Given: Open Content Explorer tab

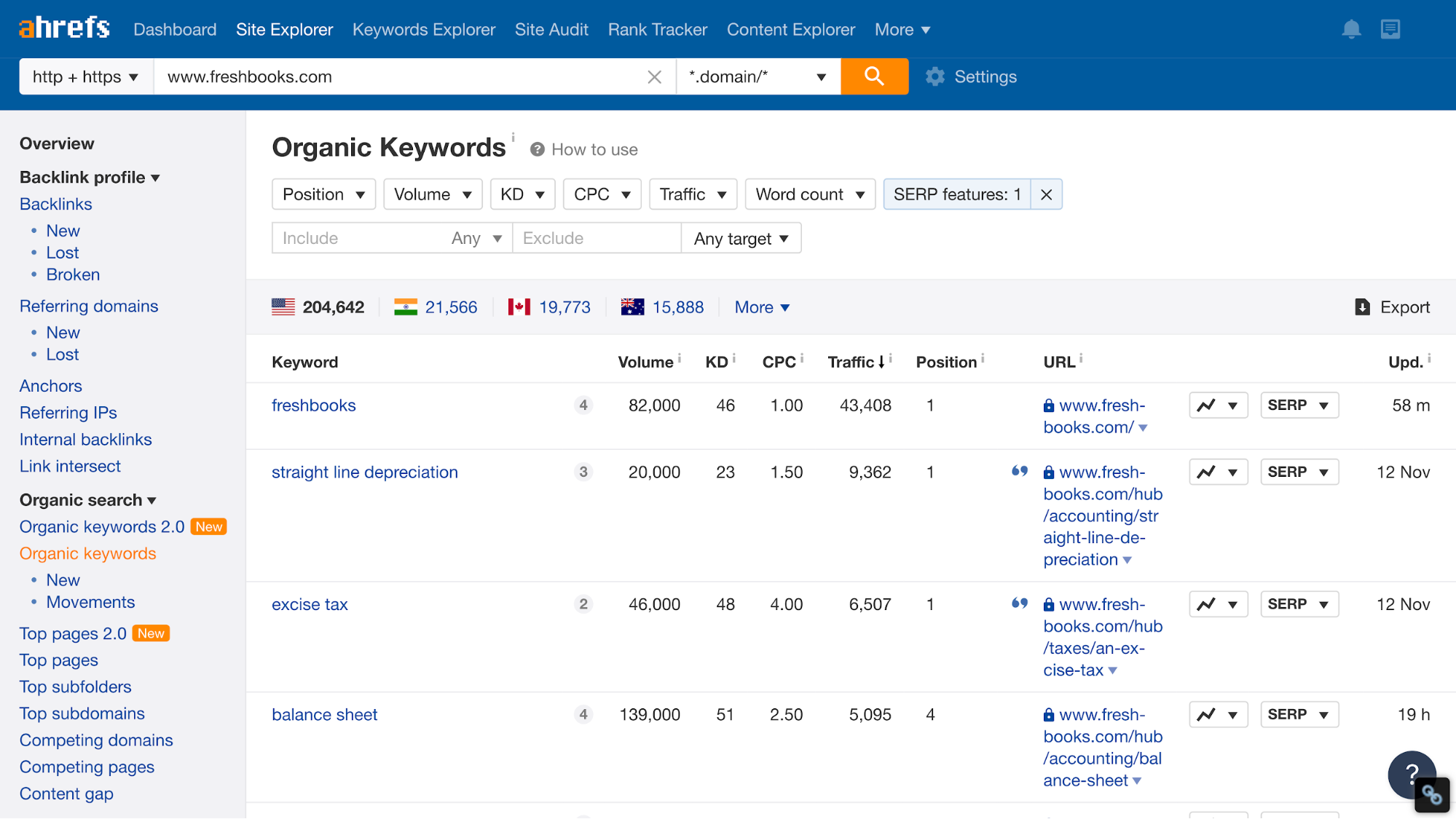Looking at the screenshot, I should 791,29.
